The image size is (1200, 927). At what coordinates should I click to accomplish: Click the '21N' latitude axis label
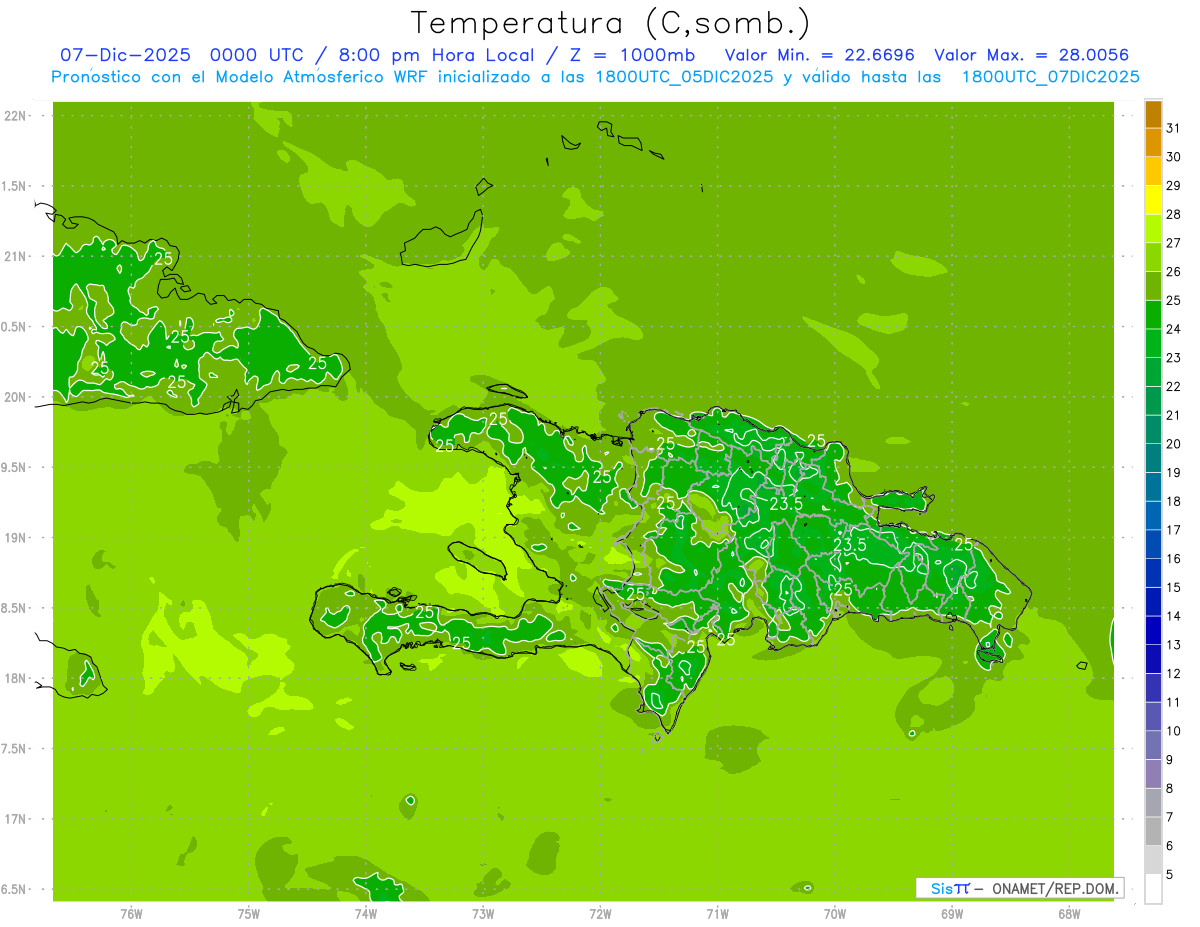[16, 256]
